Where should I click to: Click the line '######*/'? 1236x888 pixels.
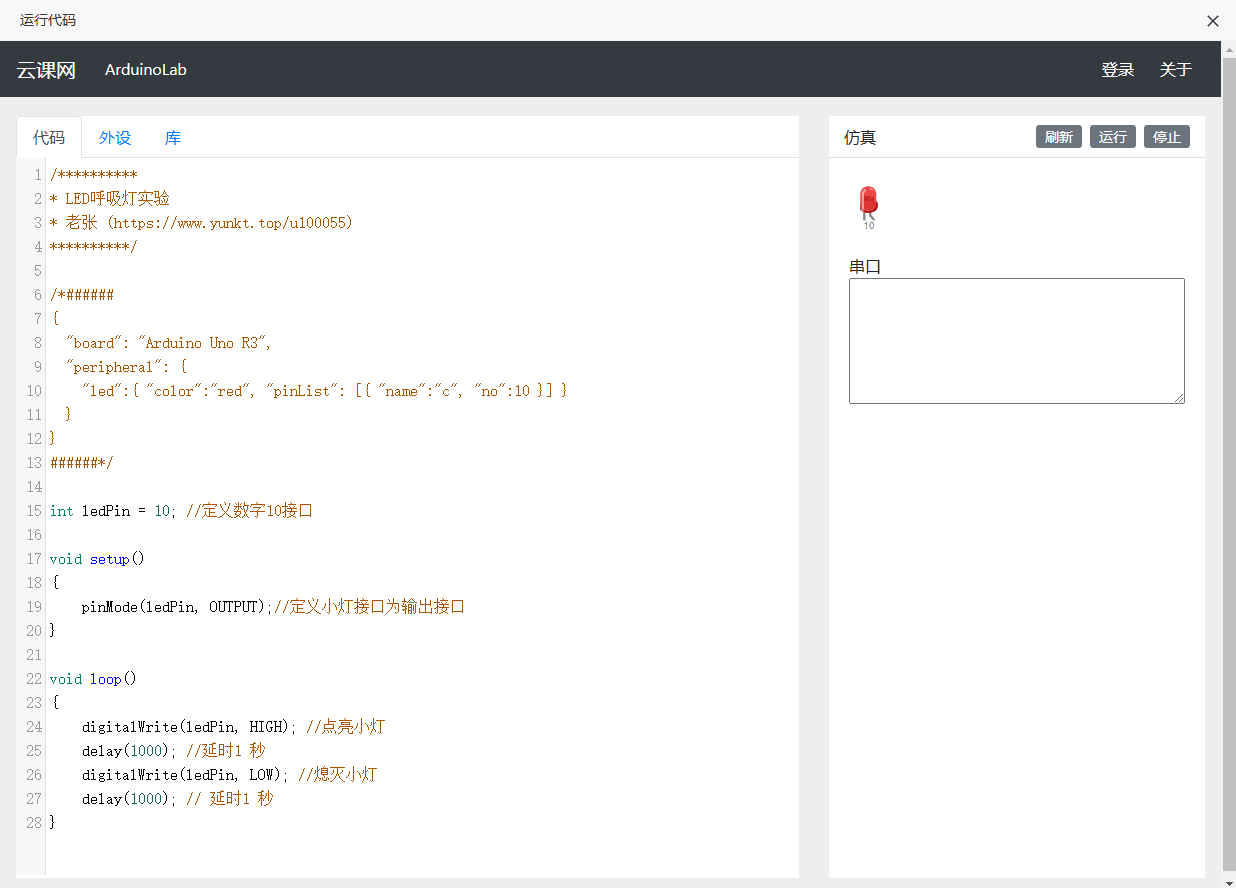pyautogui.click(x=82, y=463)
